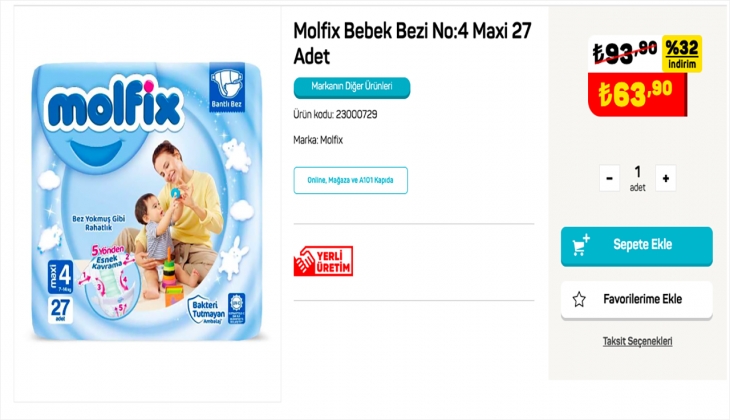Click the Bantlı Bez diaper icon on package

[x=227, y=84]
